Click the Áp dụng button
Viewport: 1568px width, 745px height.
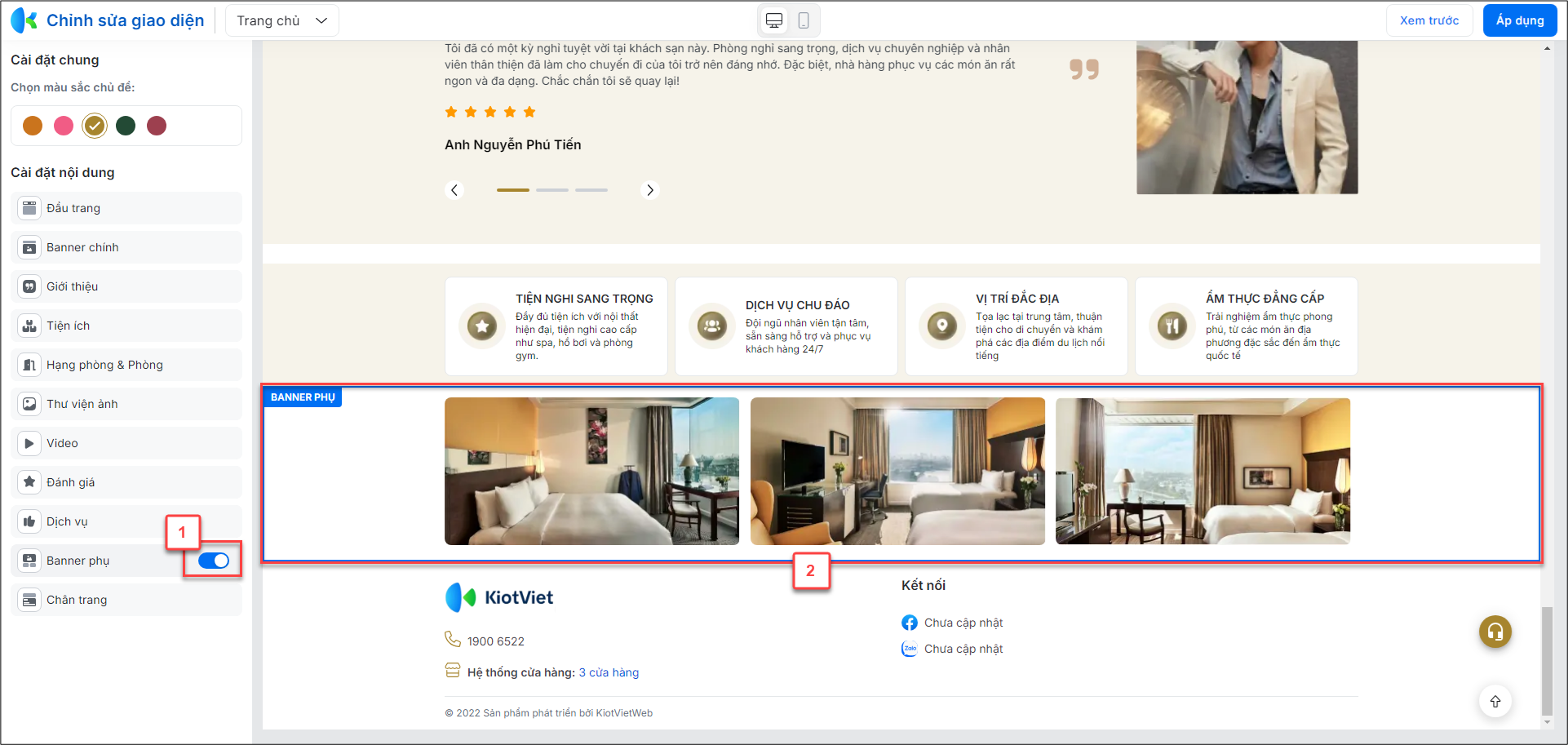[1520, 21]
